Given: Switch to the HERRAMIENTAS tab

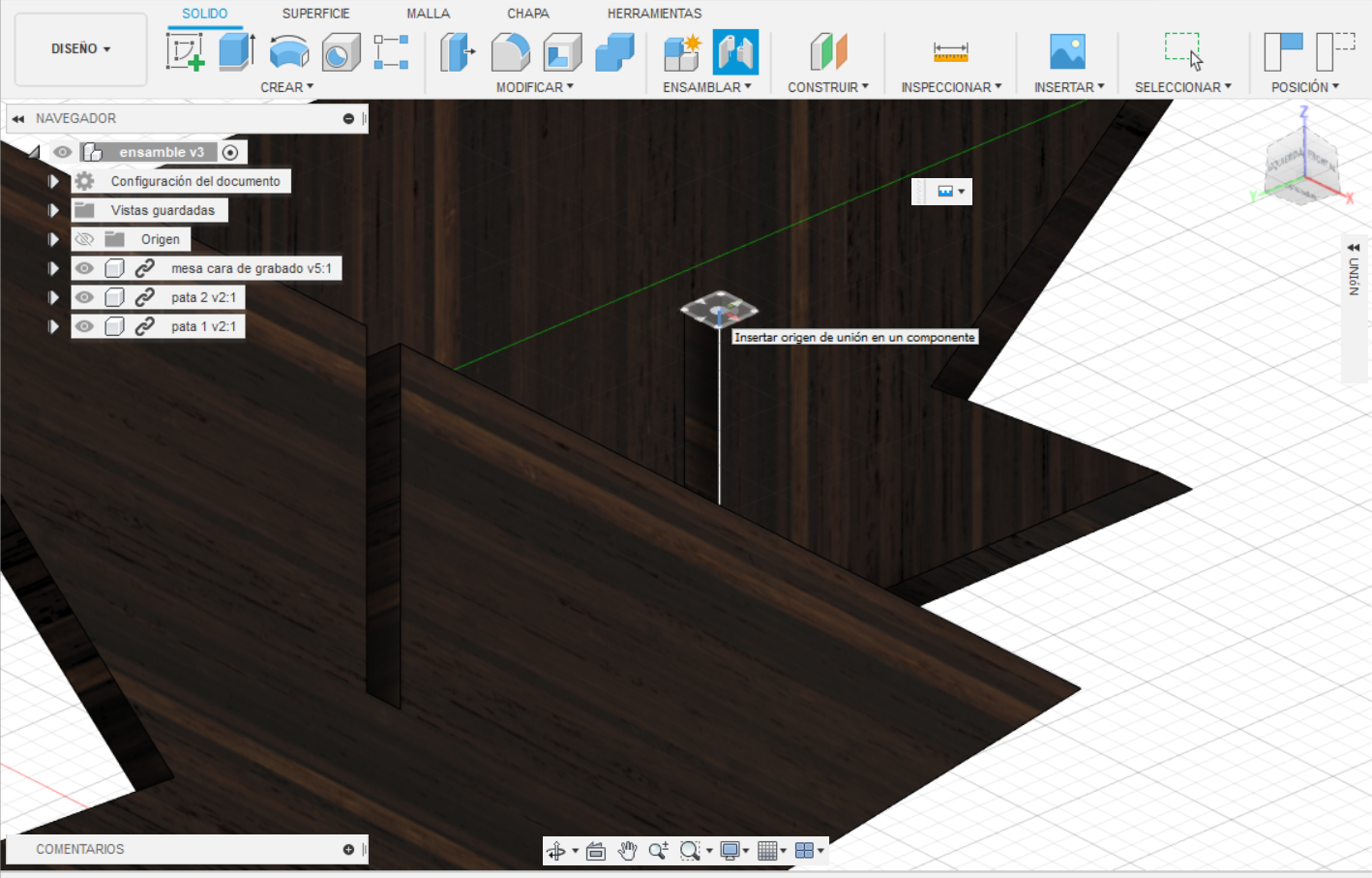Looking at the screenshot, I should click(655, 14).
